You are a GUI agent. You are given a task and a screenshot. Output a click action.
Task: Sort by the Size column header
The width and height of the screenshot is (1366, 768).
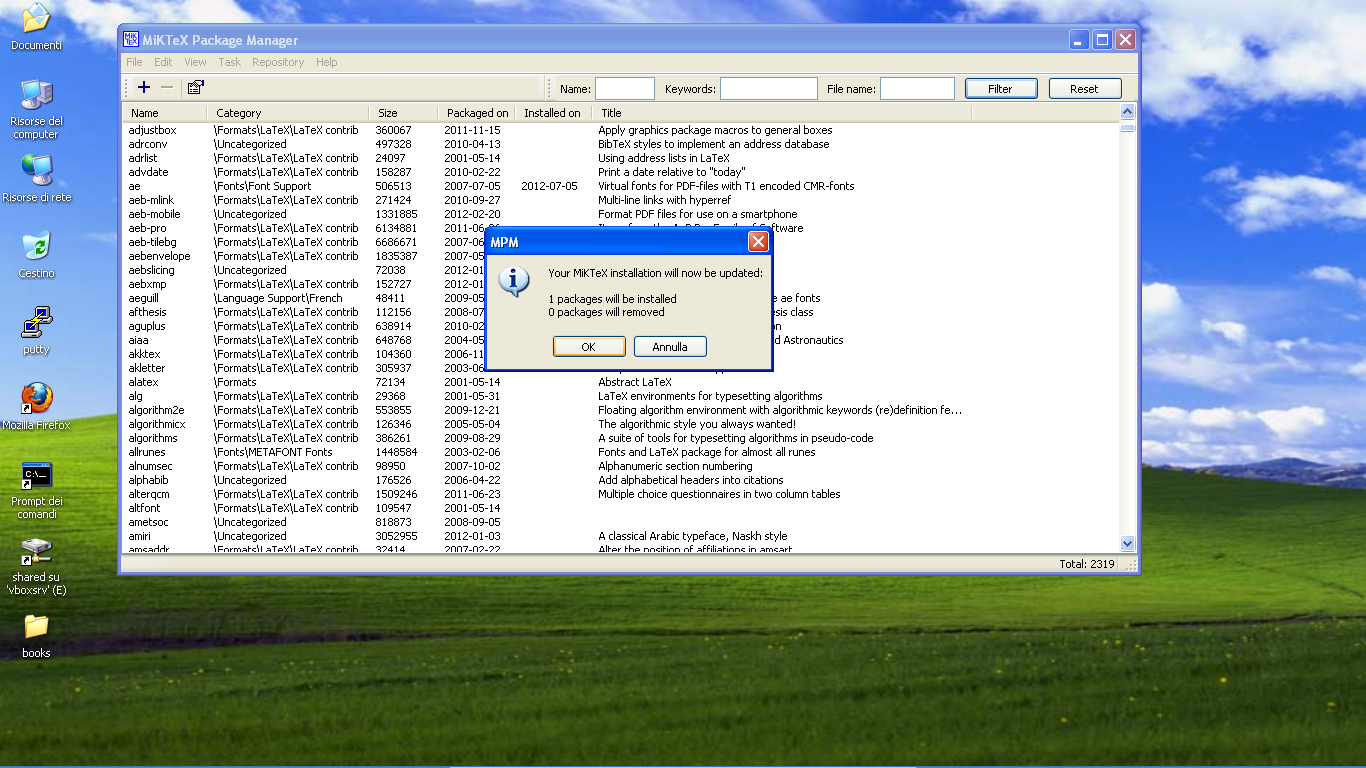pos(404,113)
